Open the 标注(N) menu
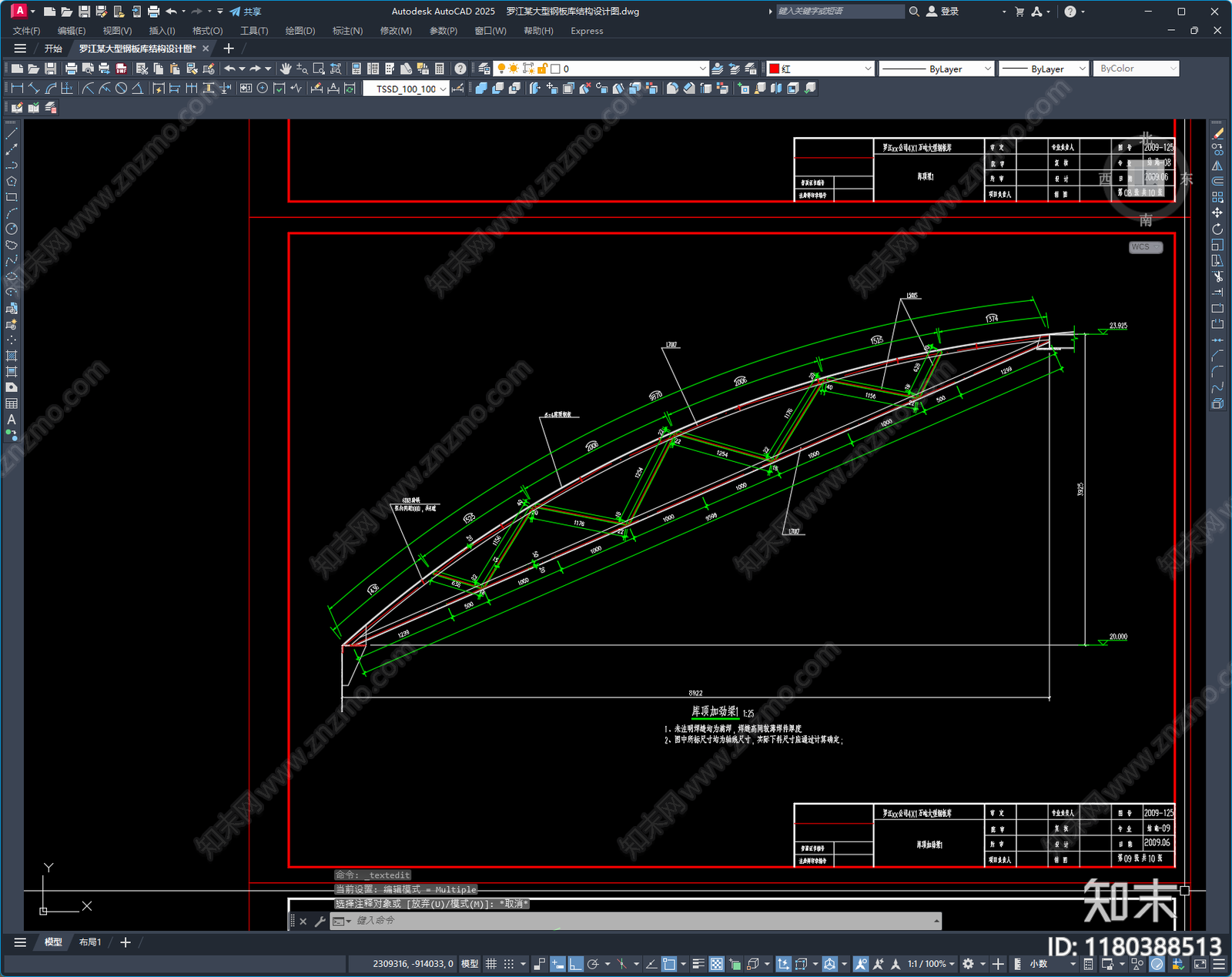 [x=347, y=31]
